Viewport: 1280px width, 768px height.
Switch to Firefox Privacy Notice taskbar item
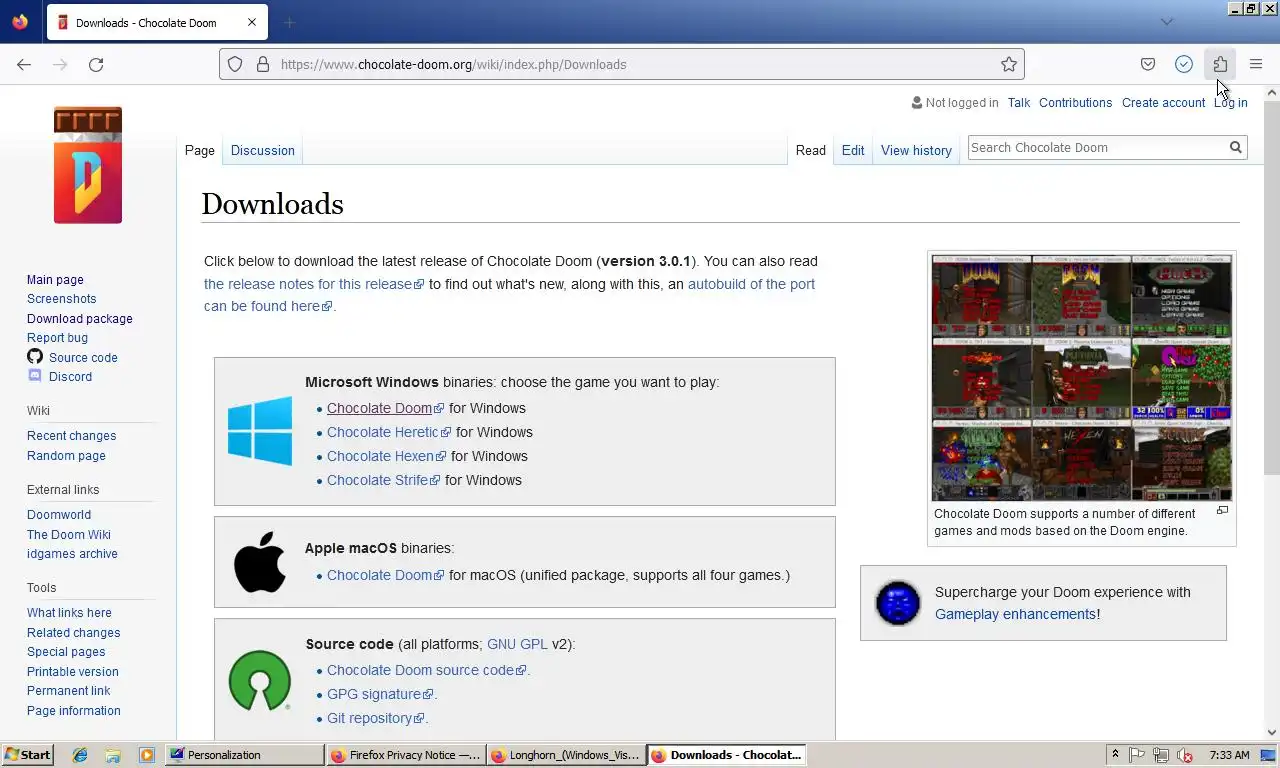pyautogui.click(x=406, y=755)
